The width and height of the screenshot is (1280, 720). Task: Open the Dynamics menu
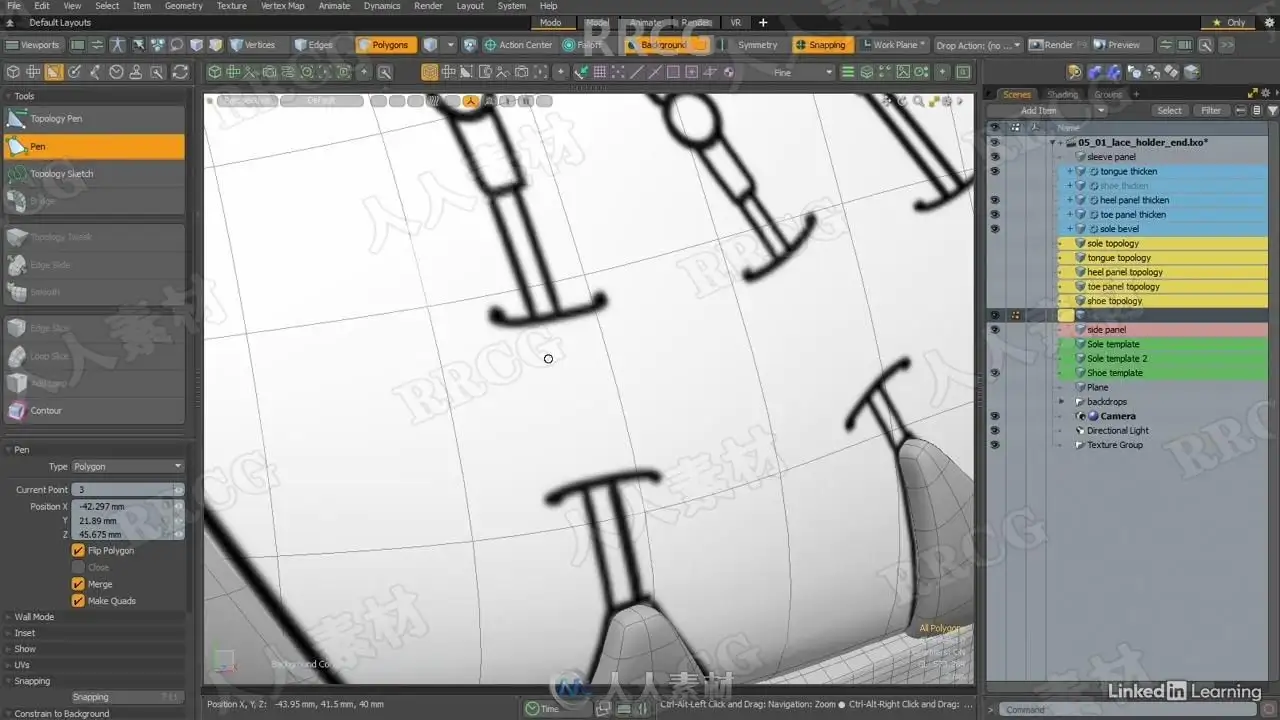coord(382,6)
